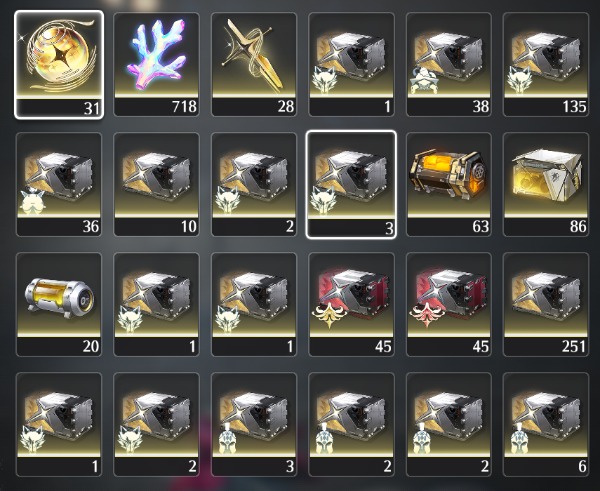Select the plain silver box with count 10
This screenshot has height=491, width=600.
[x=157, y=184]
